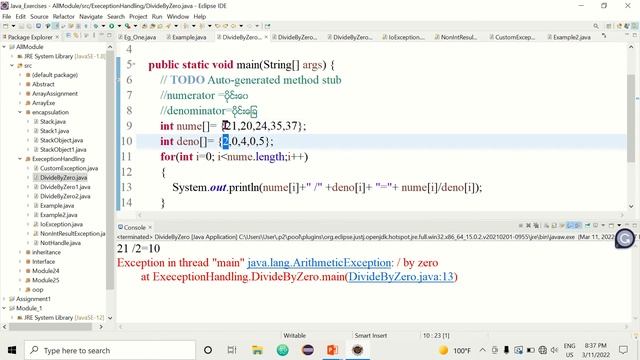
Task: Close the Console view tab
Action: (150, 227)
